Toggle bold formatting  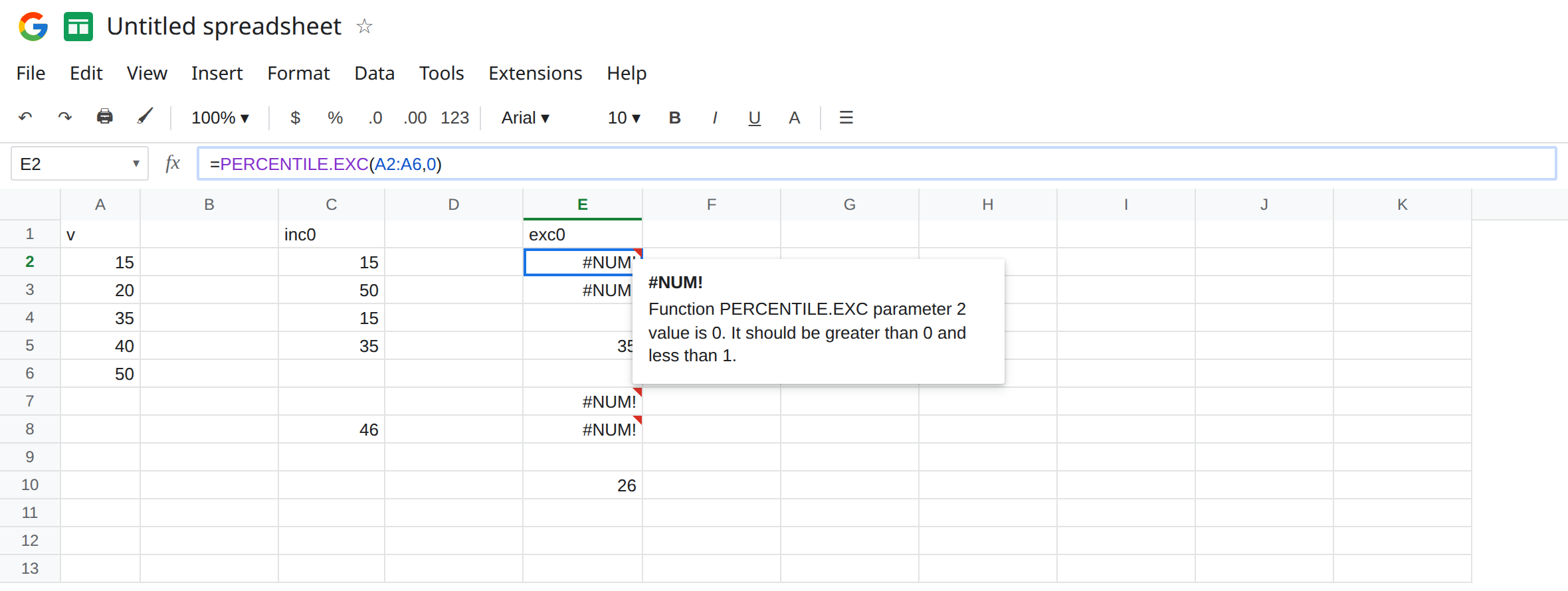[674, 118]
